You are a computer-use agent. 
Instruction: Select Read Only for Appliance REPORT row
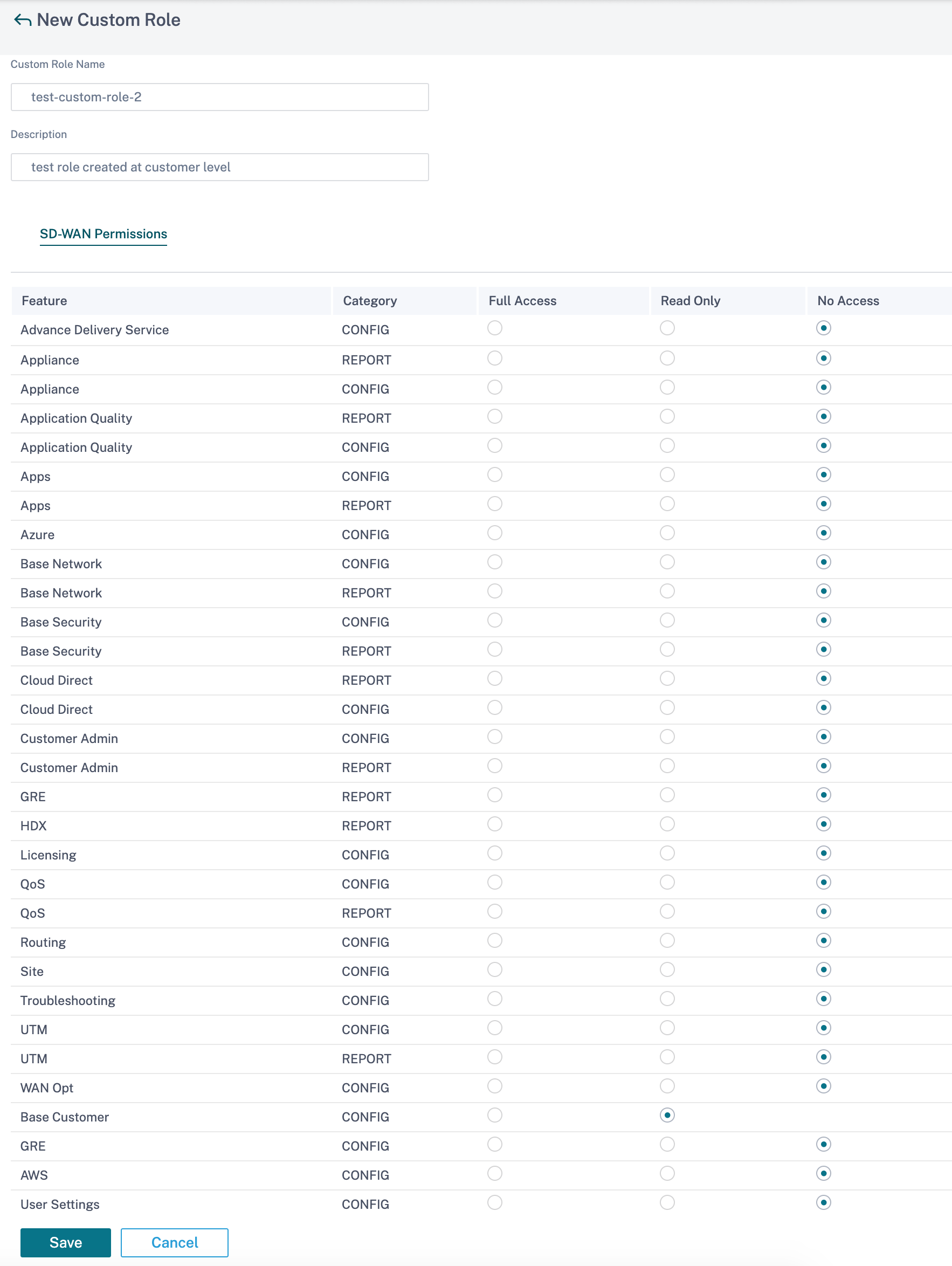tap(667, 358)
